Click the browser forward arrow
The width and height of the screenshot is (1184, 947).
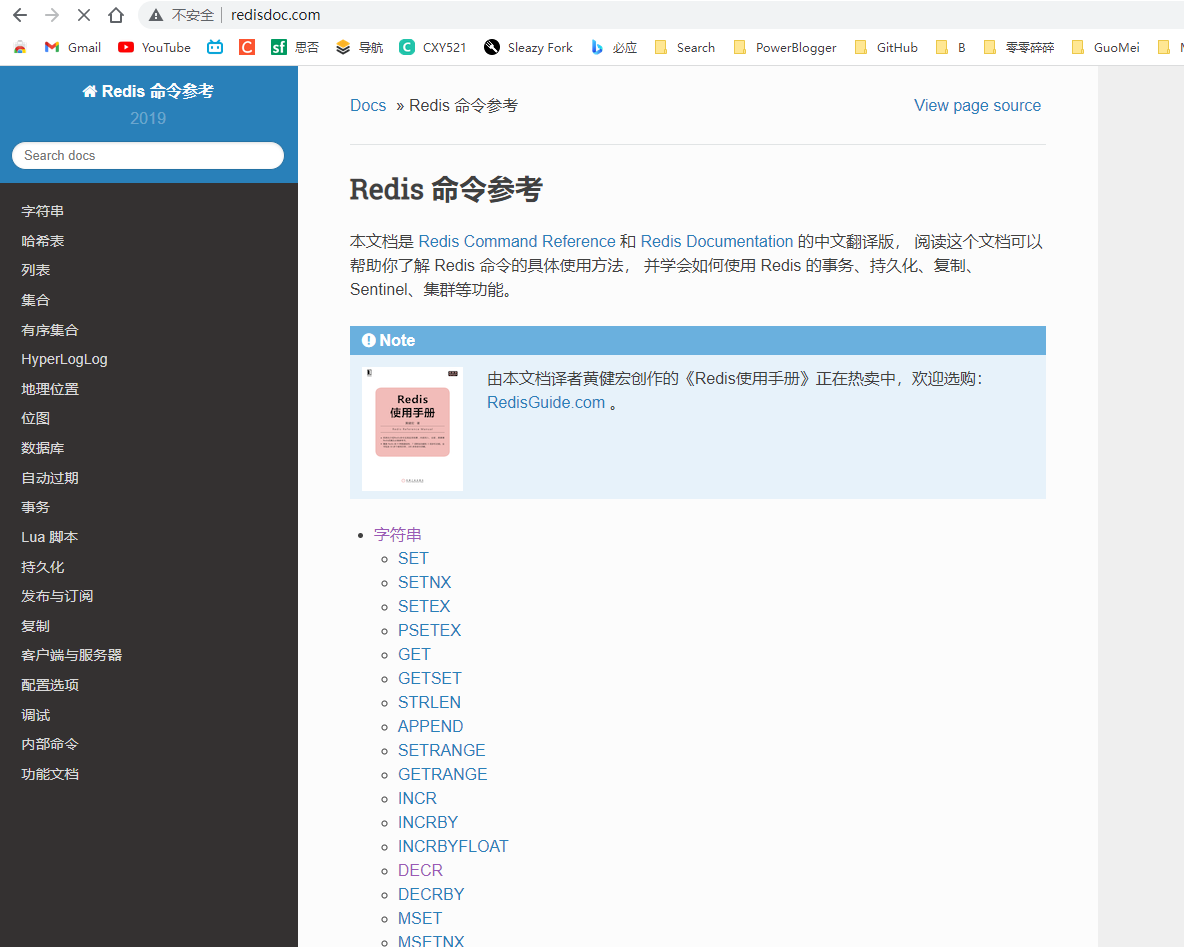[x=52, y=15]
